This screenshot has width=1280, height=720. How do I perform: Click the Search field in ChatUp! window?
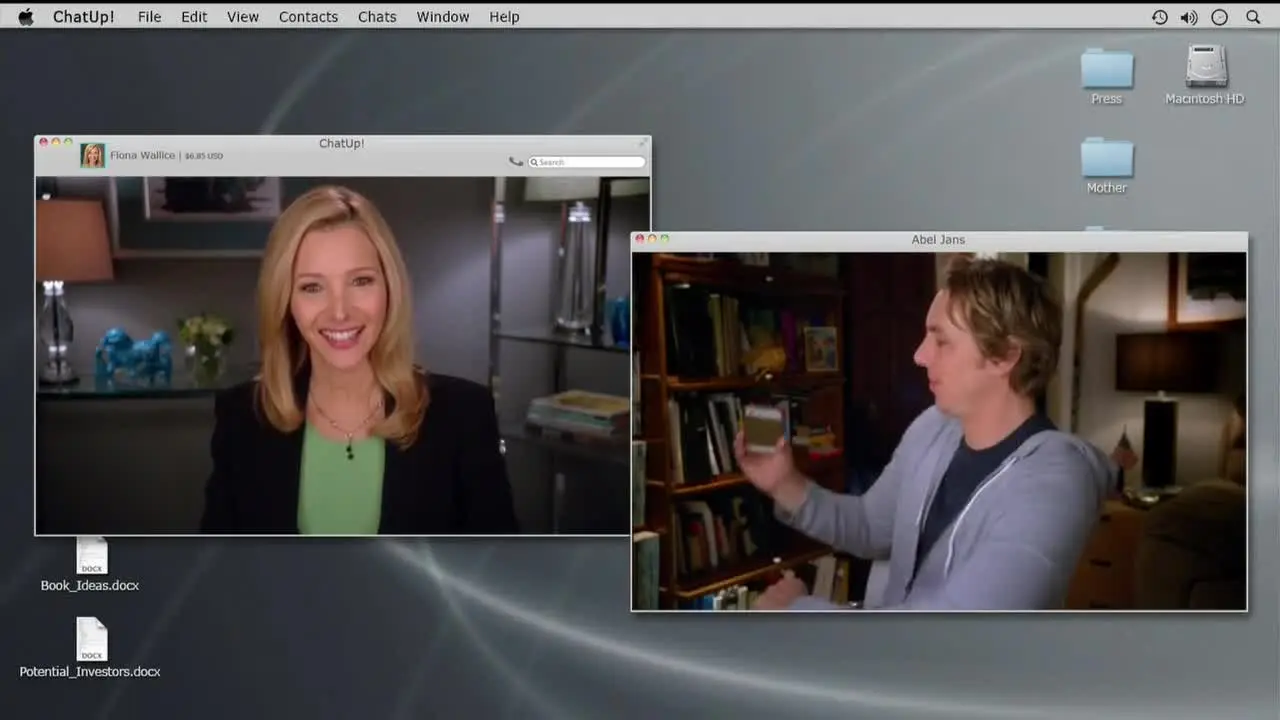click(586, 162)
